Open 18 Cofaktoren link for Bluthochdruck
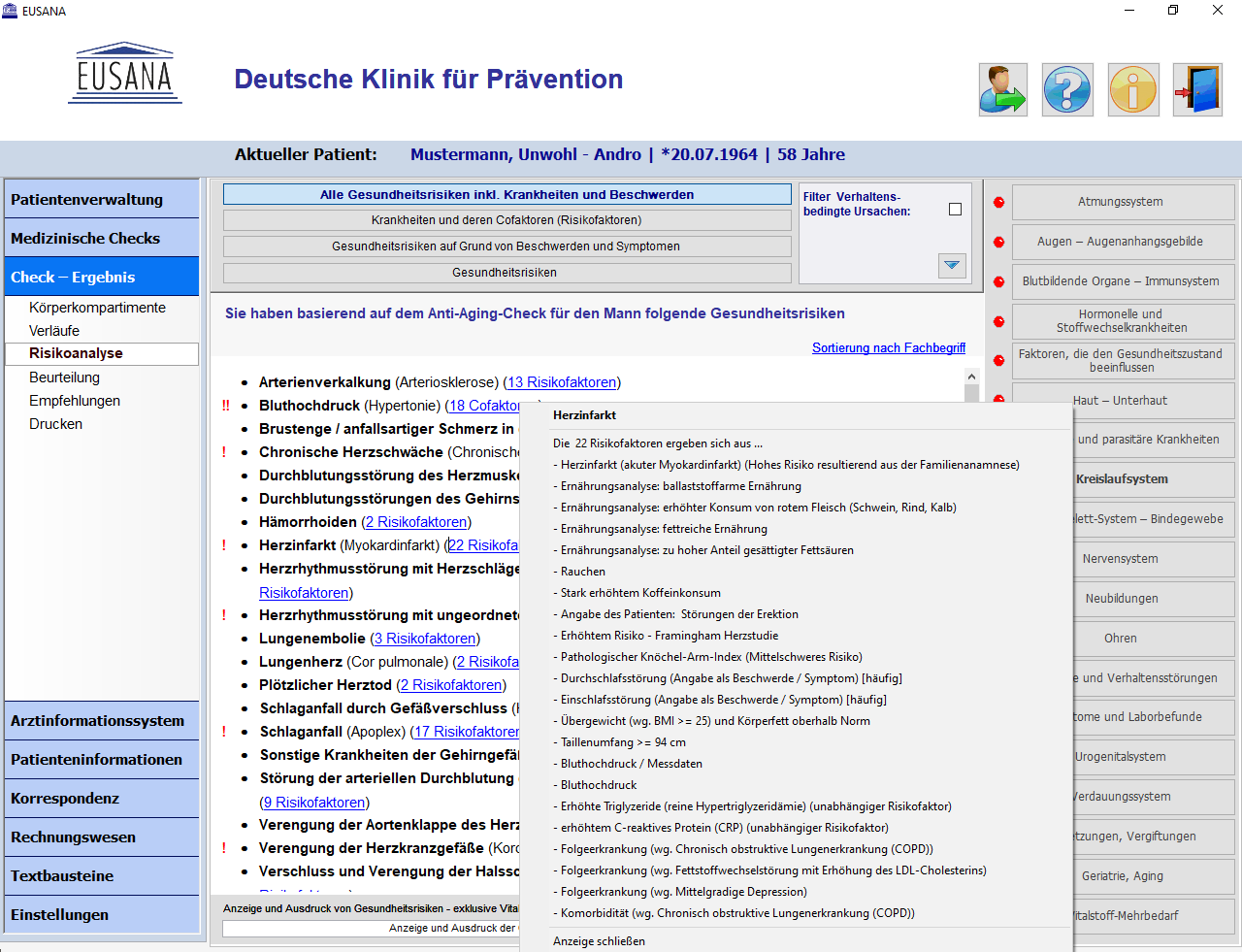This screenshot has height=952, width=1242. point(484,406)
